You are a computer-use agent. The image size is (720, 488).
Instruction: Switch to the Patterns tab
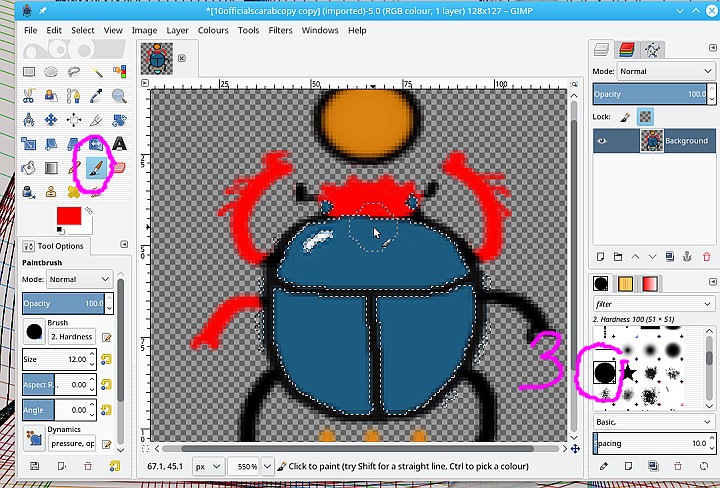(x=625, y=284)
